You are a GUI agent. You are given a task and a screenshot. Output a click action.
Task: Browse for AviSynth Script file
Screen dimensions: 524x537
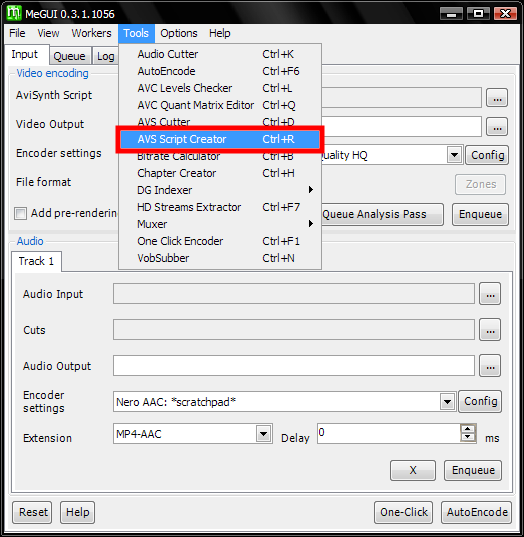click(497, 98)
